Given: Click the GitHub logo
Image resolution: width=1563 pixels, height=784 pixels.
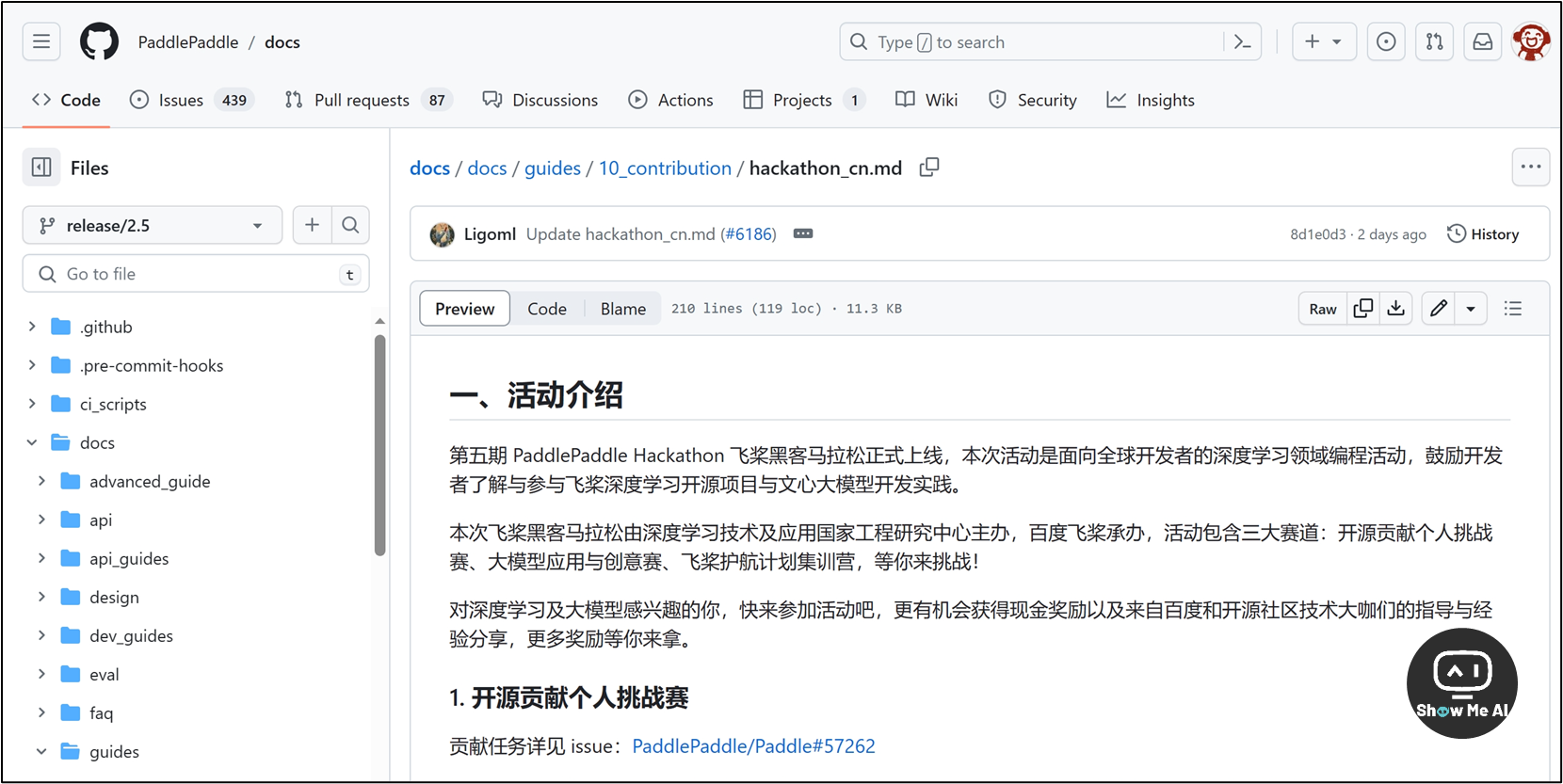Looking at the screenshot, I should pyautogui.click(x=100, y=41).
